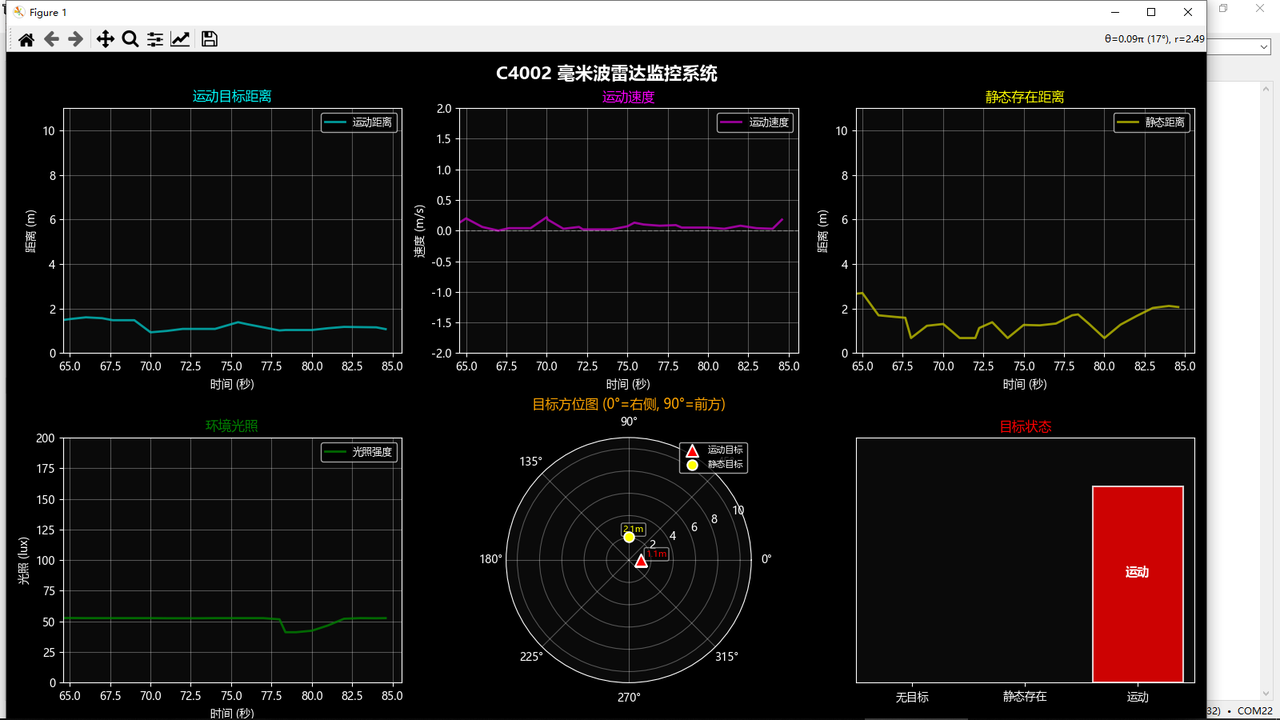This screenshot has height=720, width=1280.
Task: Click the 270° label on the polar plot
Action: tap(629, 697)
